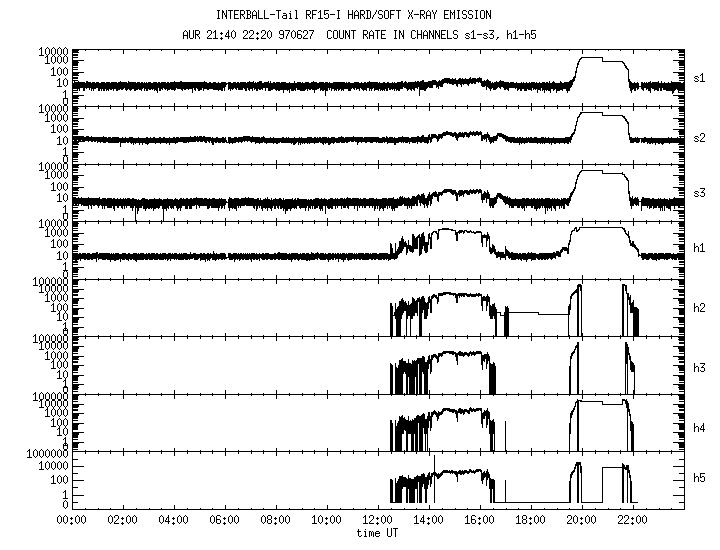Select the 08:00 time axis label
The height and width of the screenshot is (550, 720).
(x=275, y=520)
